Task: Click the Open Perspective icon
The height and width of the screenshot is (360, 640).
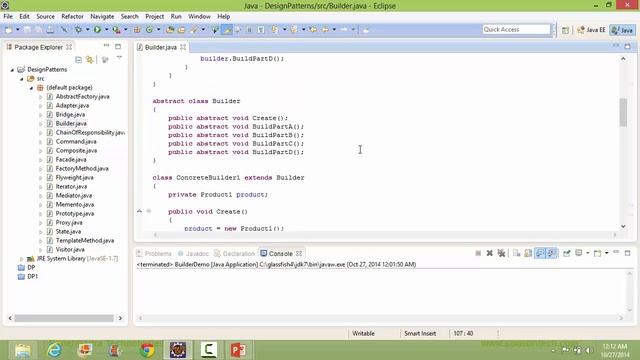Action: [565, 30]
